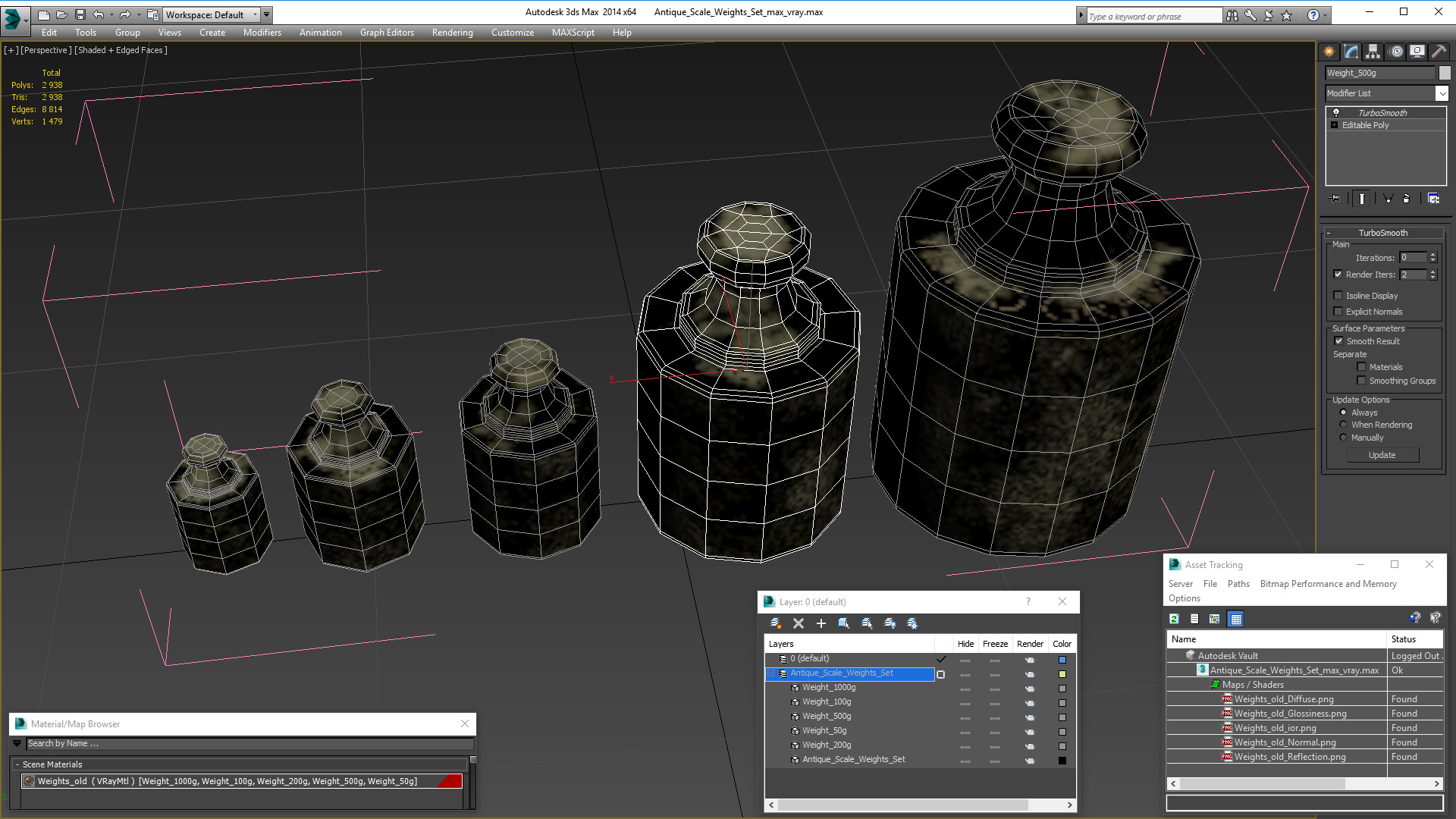The width and height of the screenshot is (1456, 819).
Task: Select the Manually update option
Action: (x=1344, y=438)
